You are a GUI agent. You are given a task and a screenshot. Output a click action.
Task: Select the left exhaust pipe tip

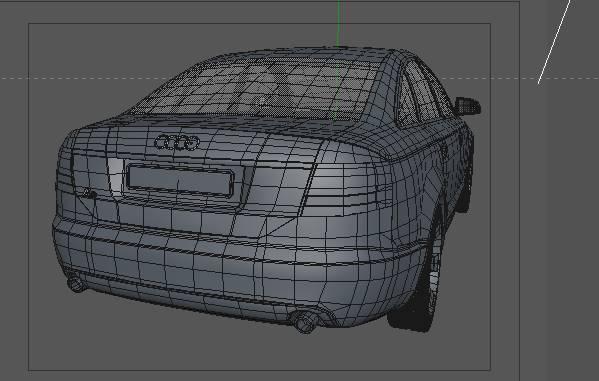coord(76,284)
